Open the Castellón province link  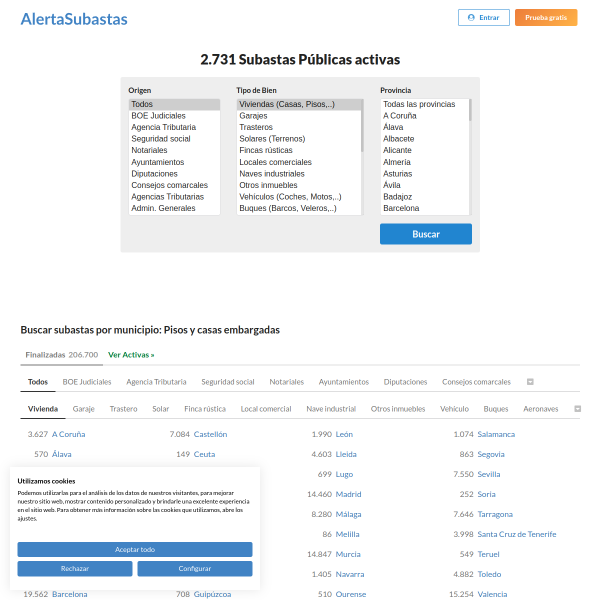[x=210, y=434]
